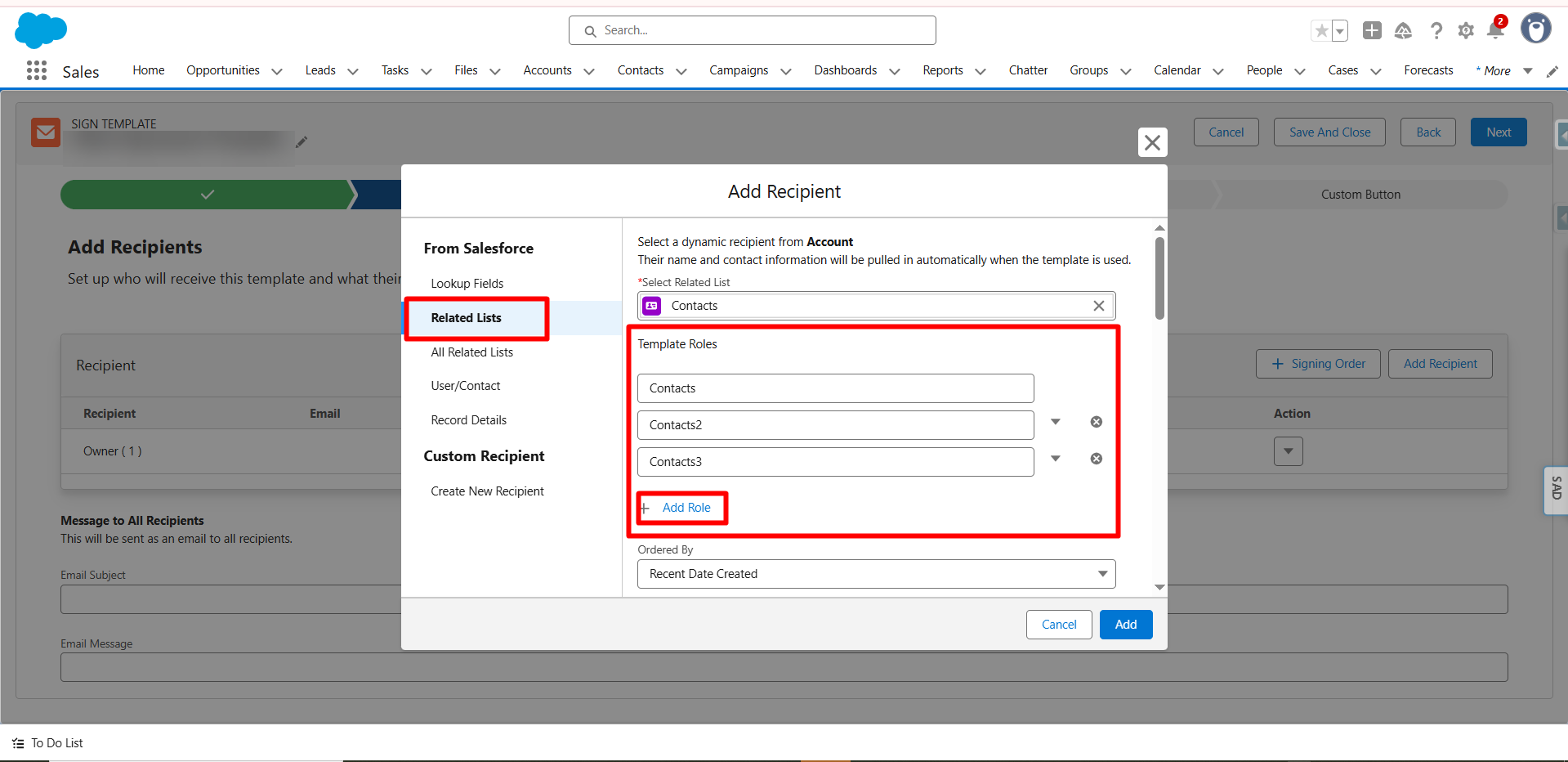This screenshot has height=762, width=1568.
Task: Open the Setup gear icon
Action: click(x=1466, y=31)
